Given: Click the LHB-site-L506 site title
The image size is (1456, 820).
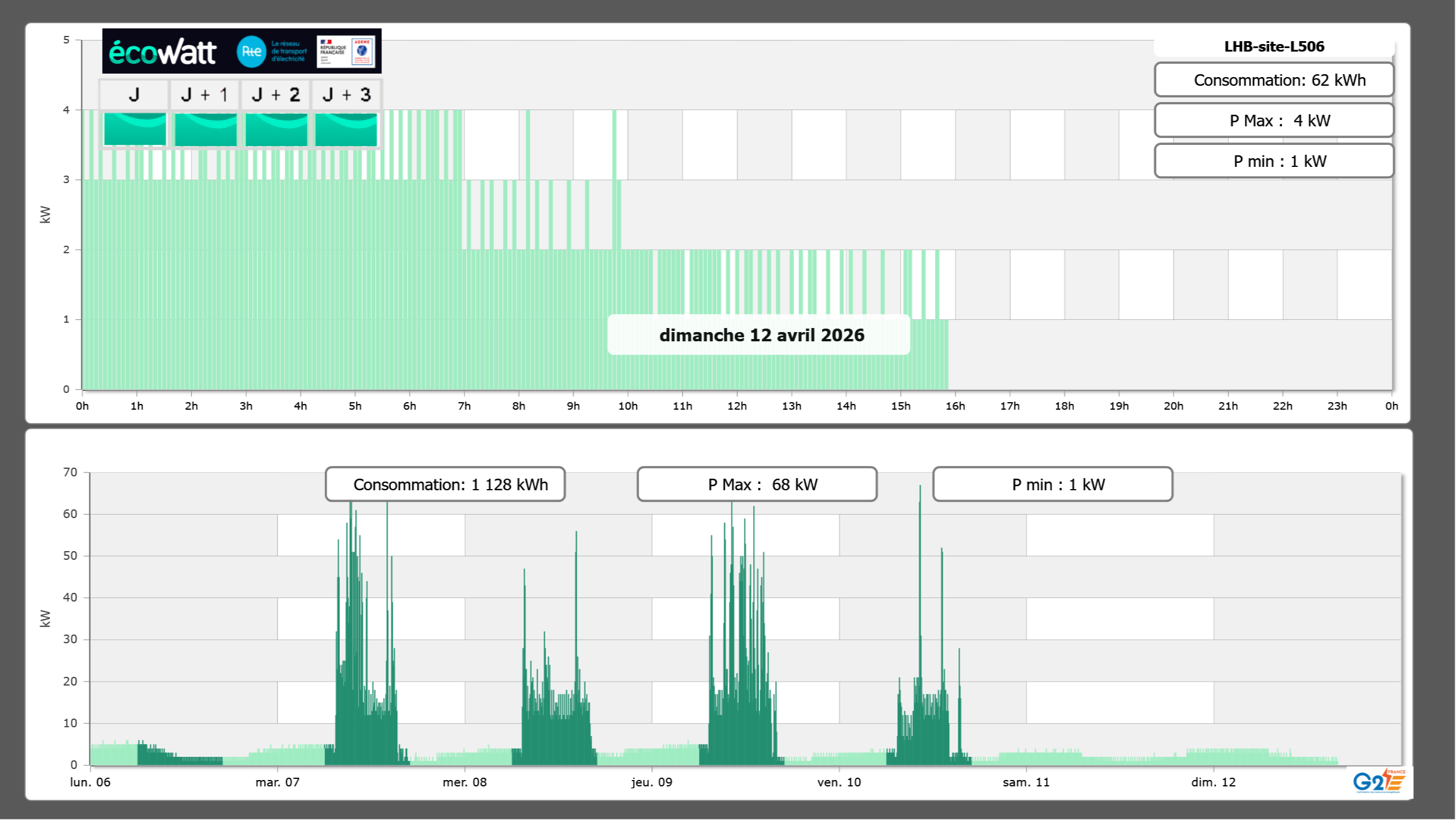Looking at the screenshot, I should [1274, 46].
